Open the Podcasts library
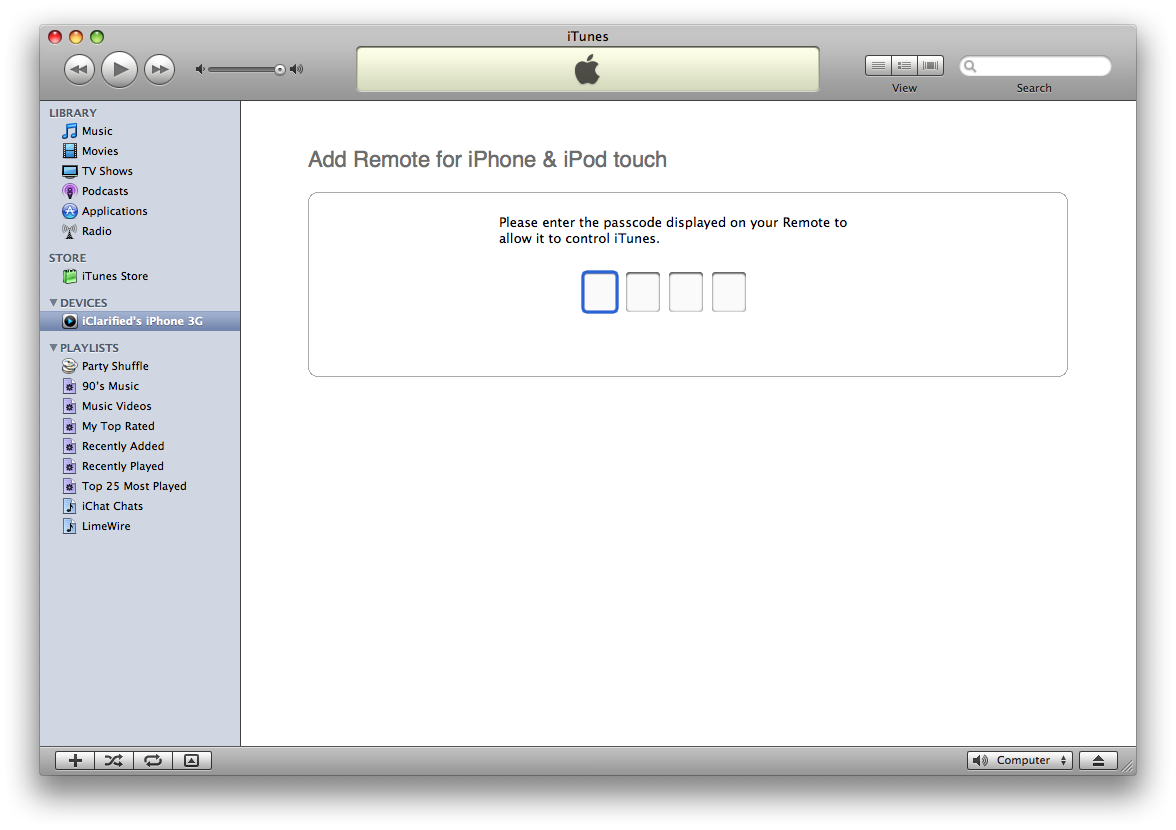The height and width of the screenshot is (830, 1176). click(x=140, y=191)
